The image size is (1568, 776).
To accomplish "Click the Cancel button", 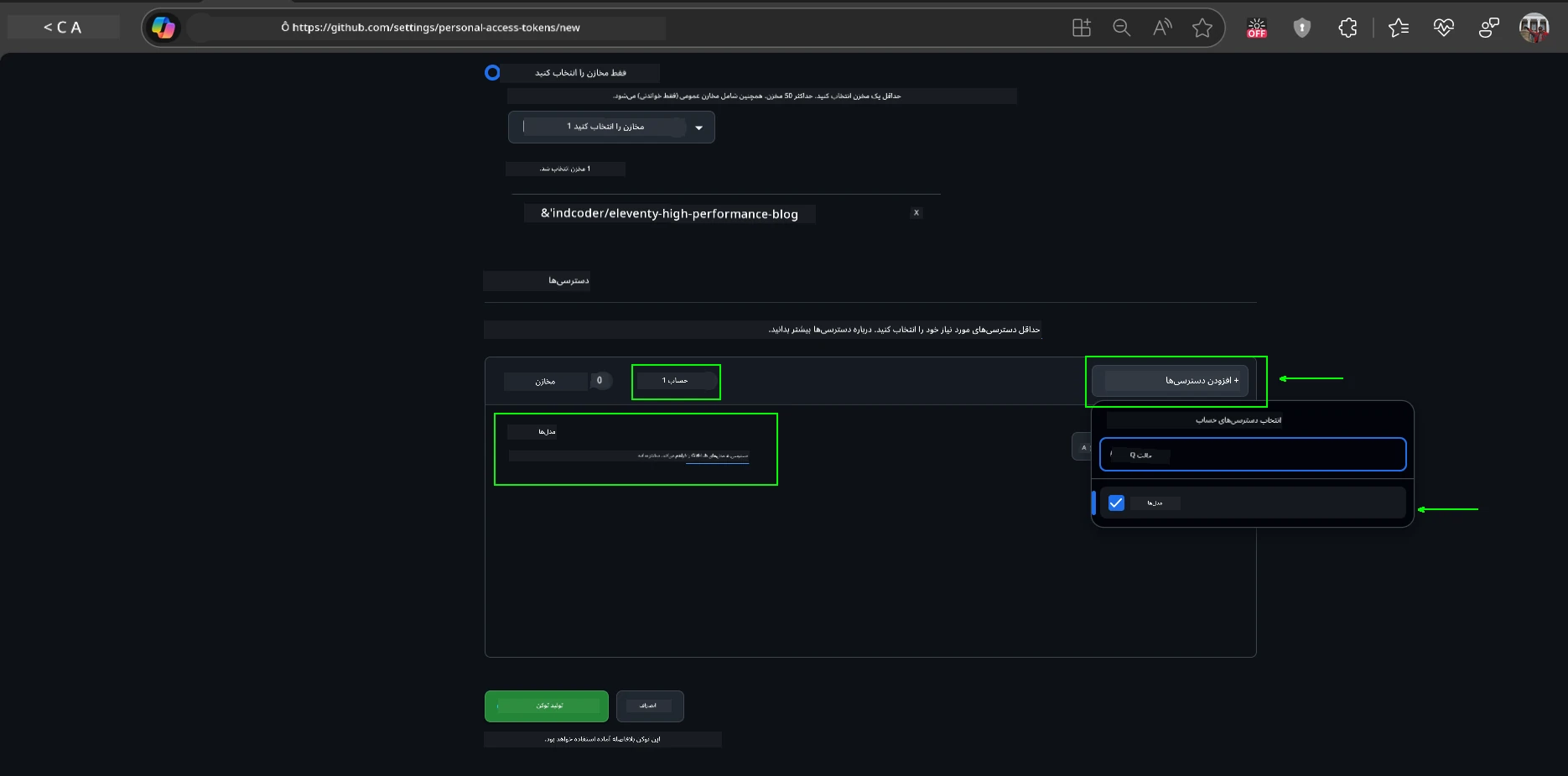I will point(650,706).
